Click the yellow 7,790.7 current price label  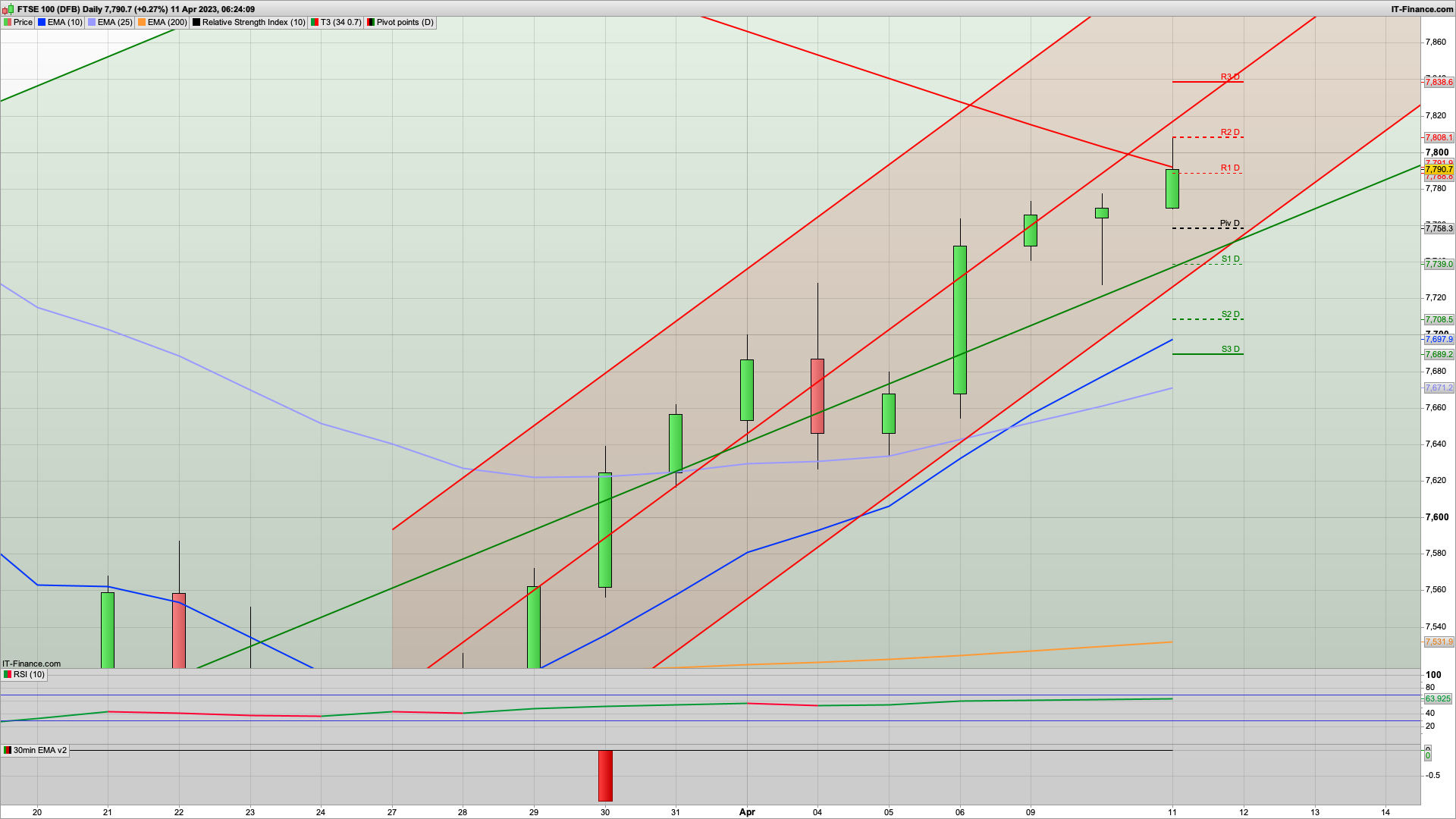[x=1439, y=170]
